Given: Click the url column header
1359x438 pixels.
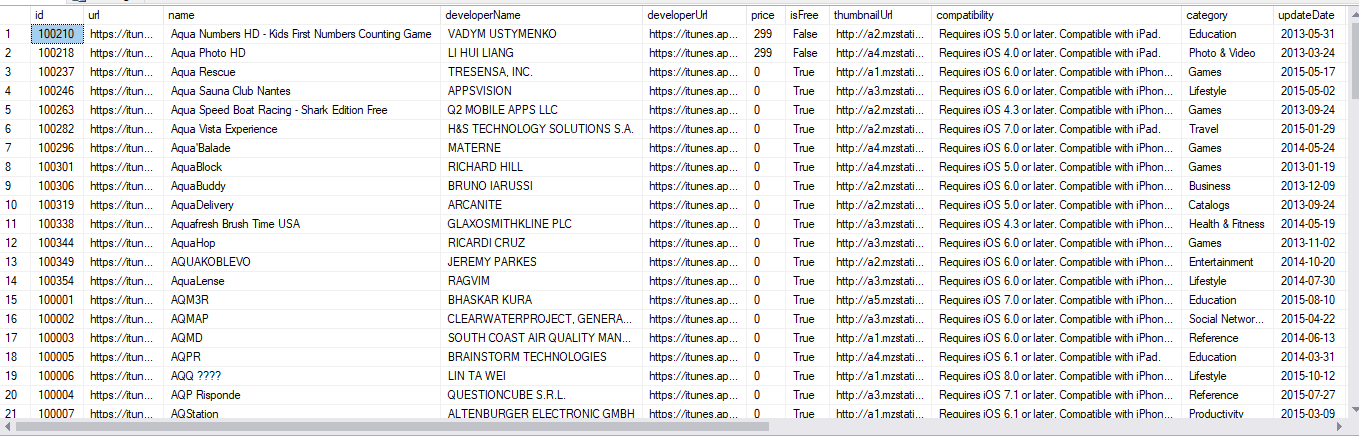Looking at the screenshot, I should tap(125, 15).
